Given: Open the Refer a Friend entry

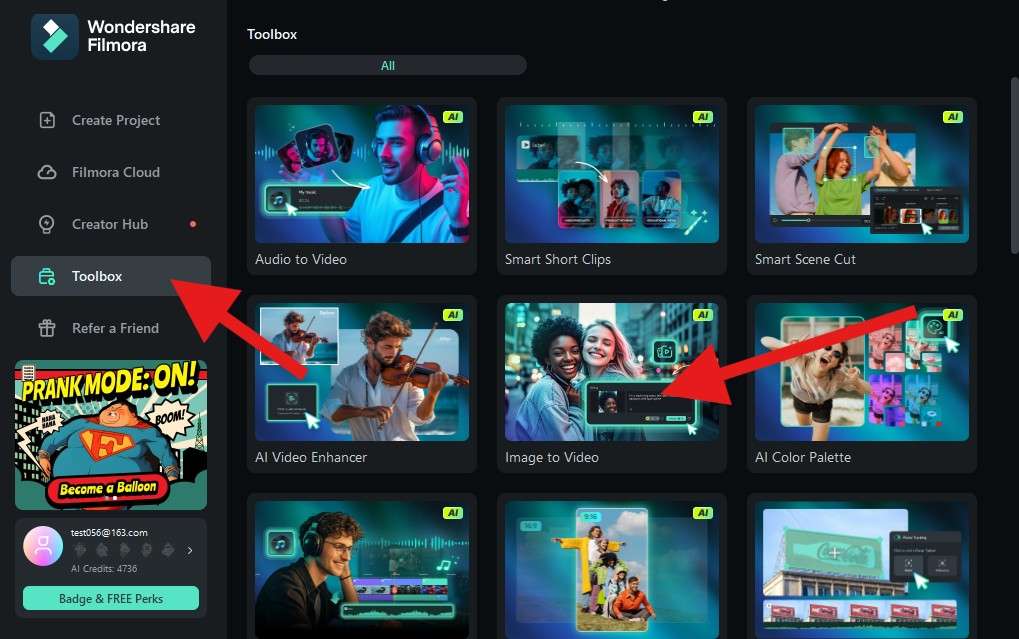Looking at the screenshot, I should click(111, 328).
